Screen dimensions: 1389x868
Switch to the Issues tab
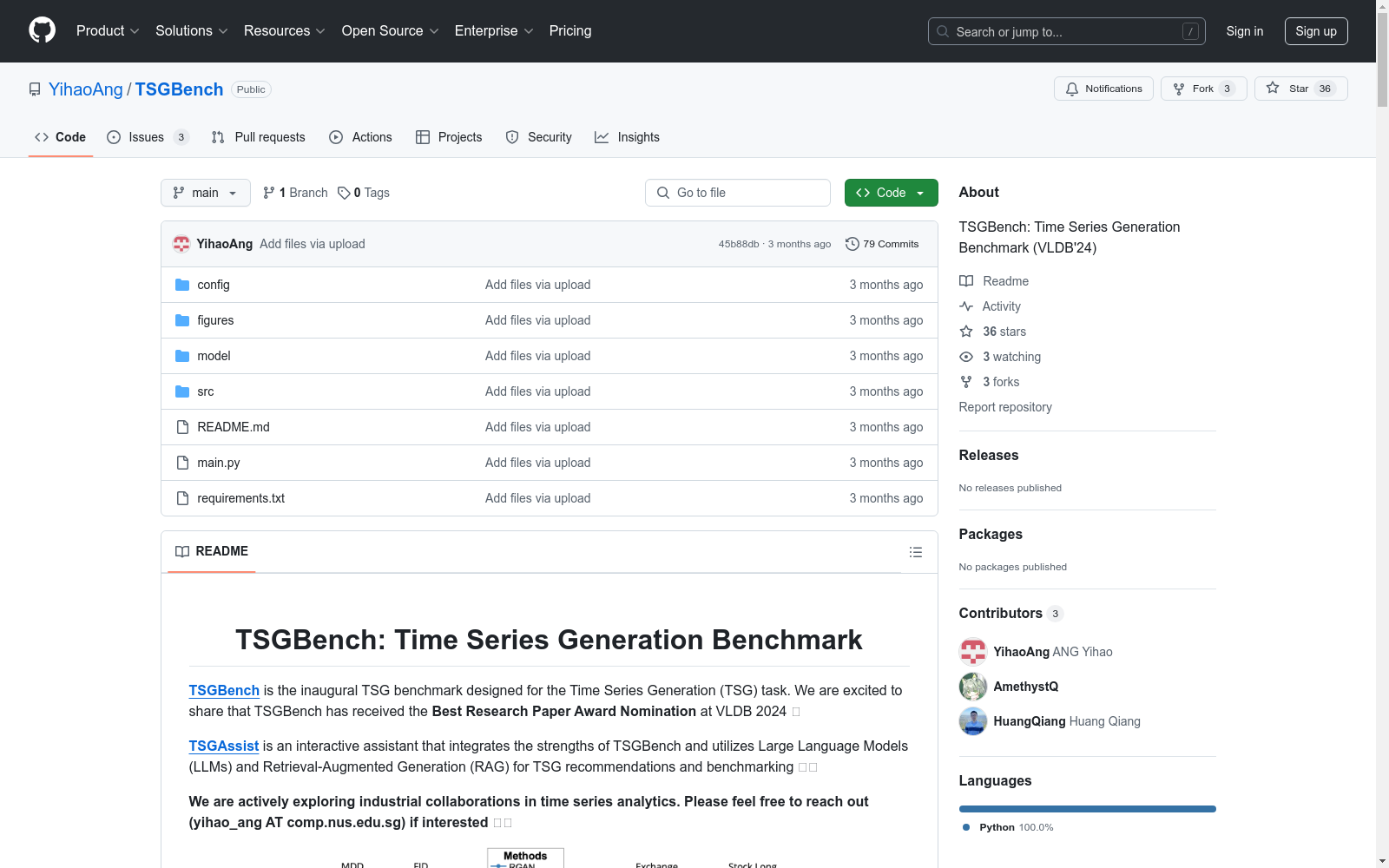[148, 137]
